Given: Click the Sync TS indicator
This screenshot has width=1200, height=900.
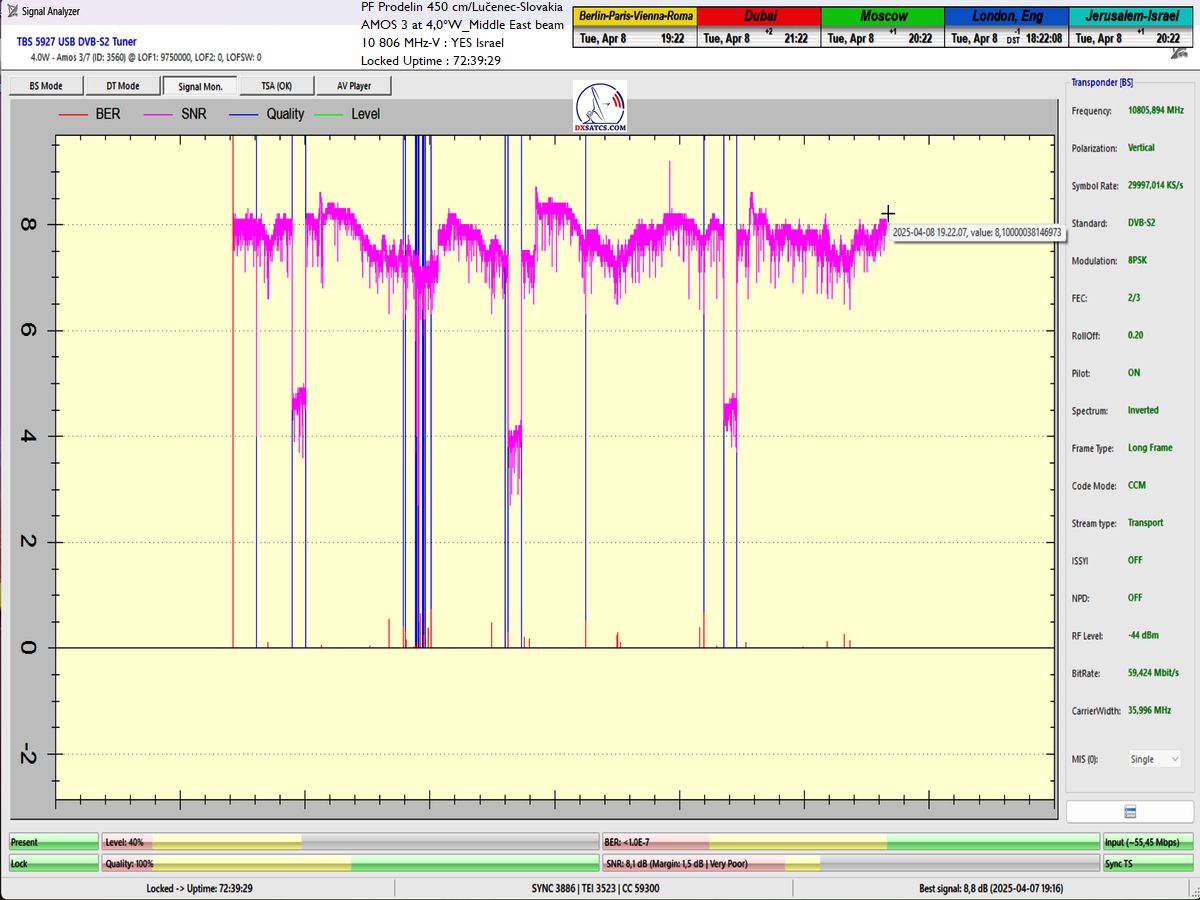Looking at the screenshot, I should point(1147,864).
